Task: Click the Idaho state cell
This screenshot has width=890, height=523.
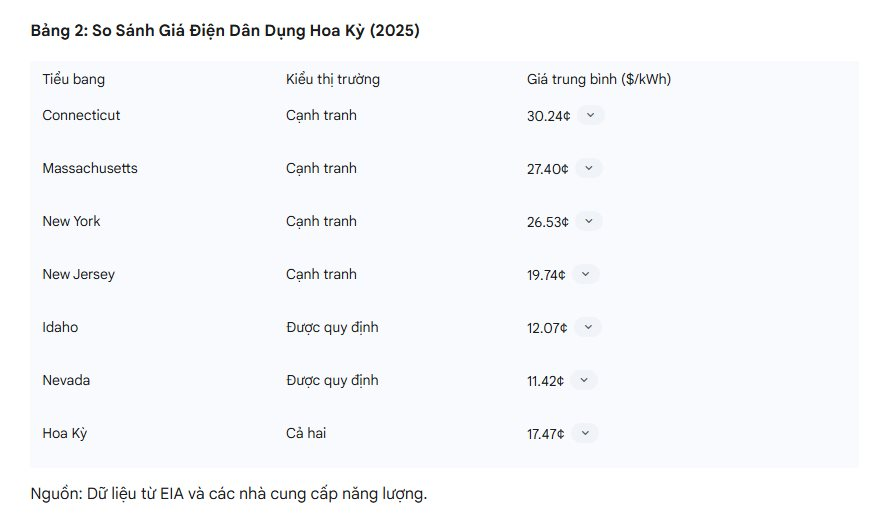Action: [x=60, y=327]
